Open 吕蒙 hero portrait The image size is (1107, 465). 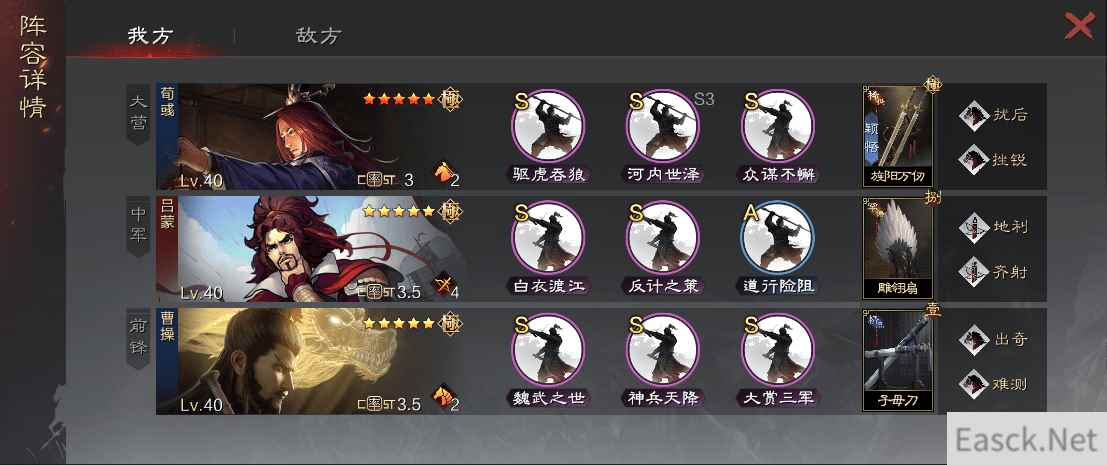click(311, 248)
